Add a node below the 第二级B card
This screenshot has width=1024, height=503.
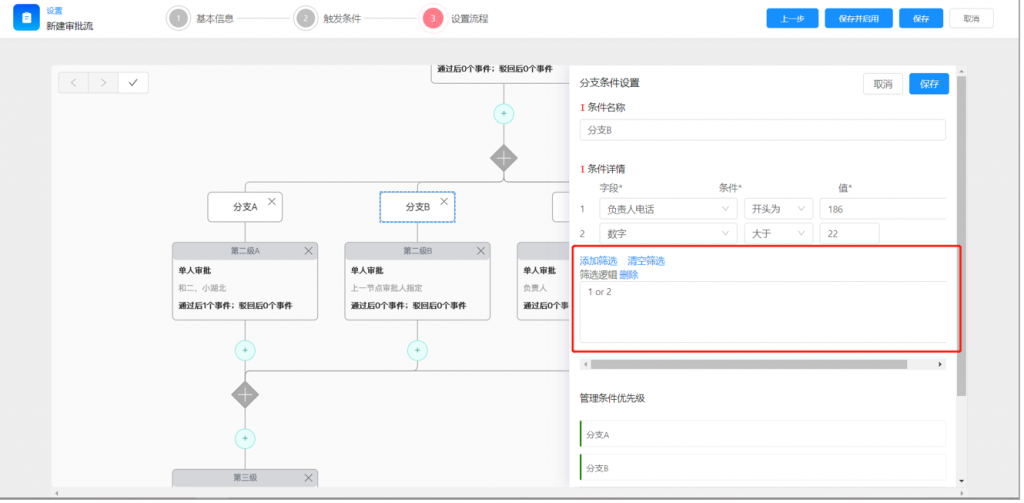coord(417,351)
